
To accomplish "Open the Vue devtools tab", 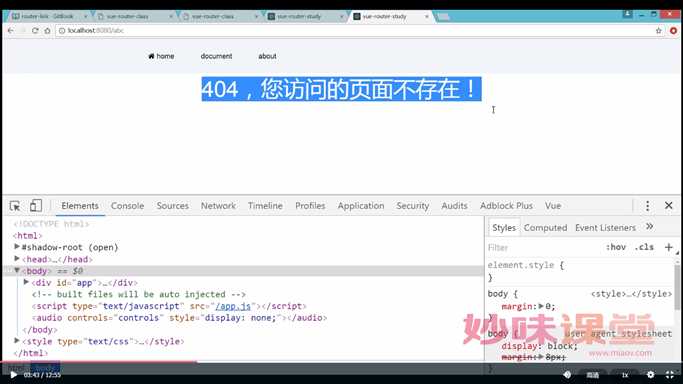I will [553, 206].
